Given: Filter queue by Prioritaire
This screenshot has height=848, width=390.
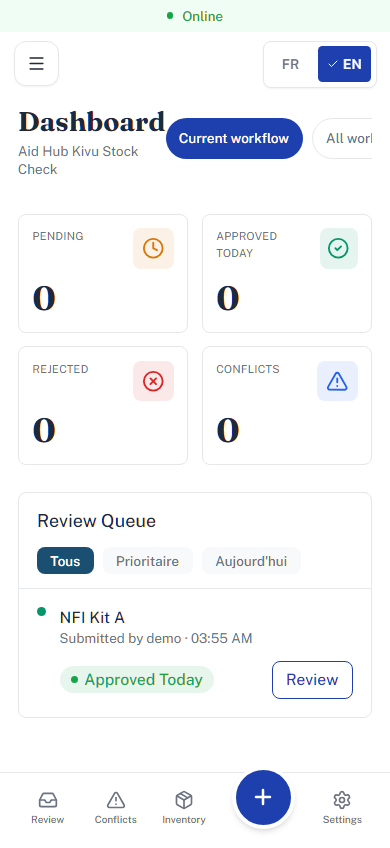Looking at the screenshot, I should (x=148, y=561).
